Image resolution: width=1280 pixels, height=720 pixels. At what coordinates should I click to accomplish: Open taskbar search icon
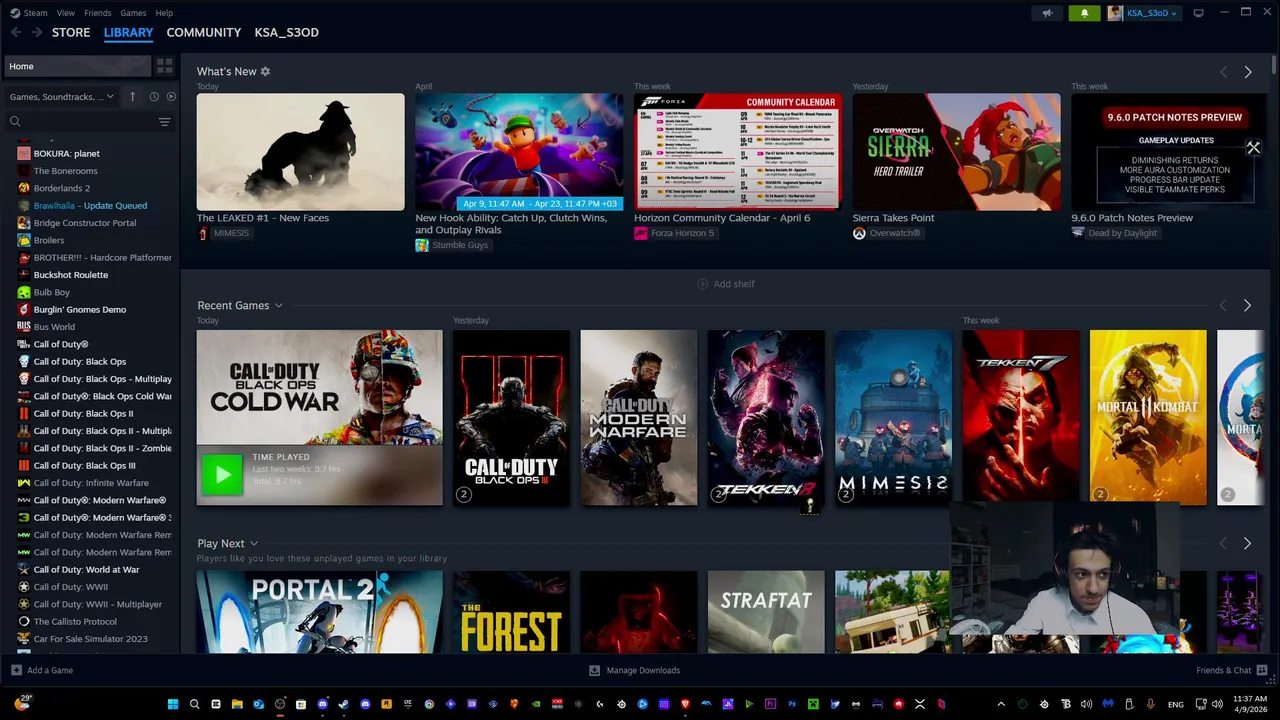click(194, 704)
